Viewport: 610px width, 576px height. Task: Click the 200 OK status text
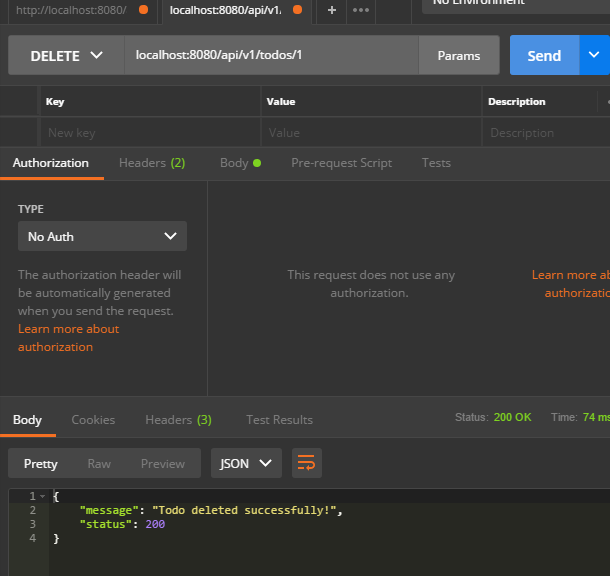(x=512, y=417)
